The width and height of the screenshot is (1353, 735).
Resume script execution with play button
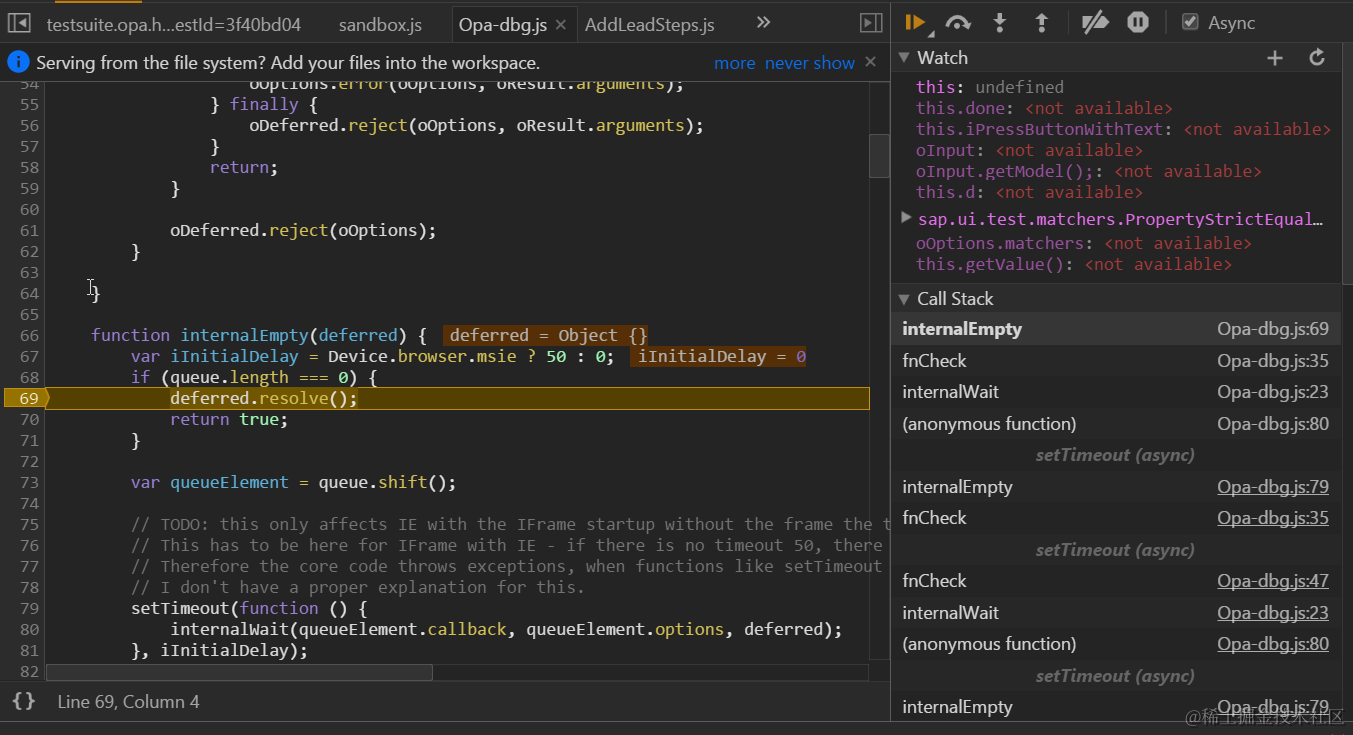pyautogui.click(x=913, y=23)
